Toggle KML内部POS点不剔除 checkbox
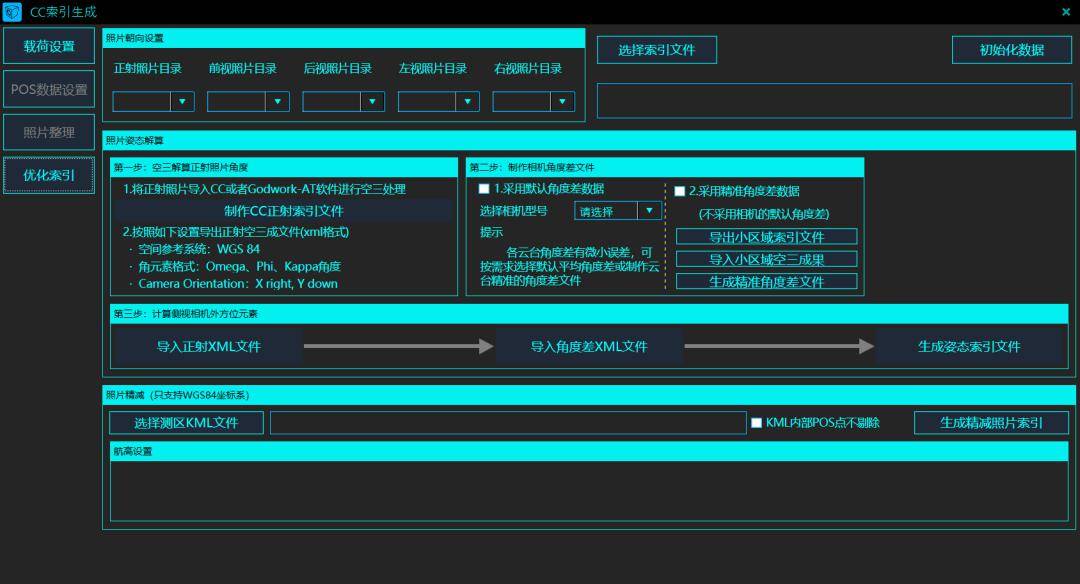1080x584 pixels. 756,423
